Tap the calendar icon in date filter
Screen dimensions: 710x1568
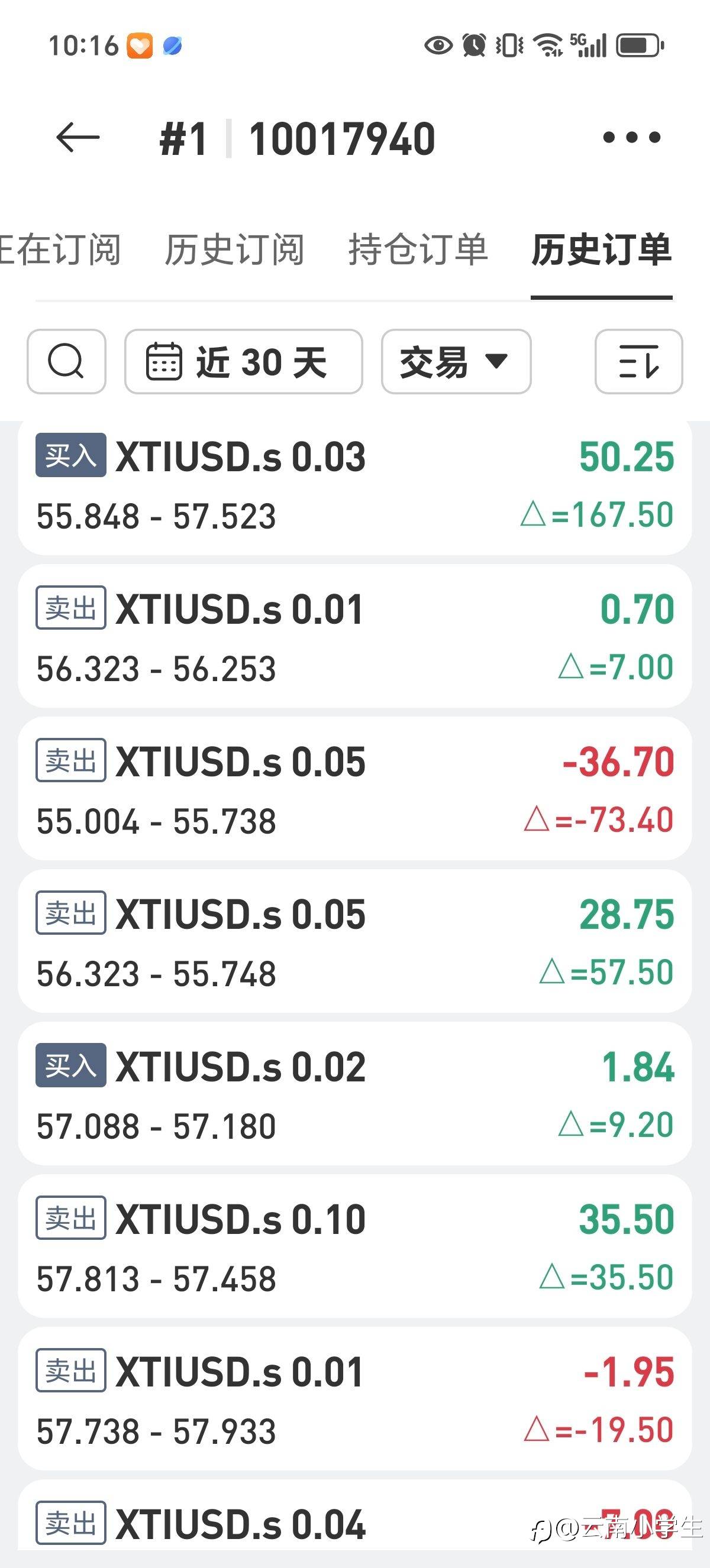pyautogui.click(x=164, y=362)
